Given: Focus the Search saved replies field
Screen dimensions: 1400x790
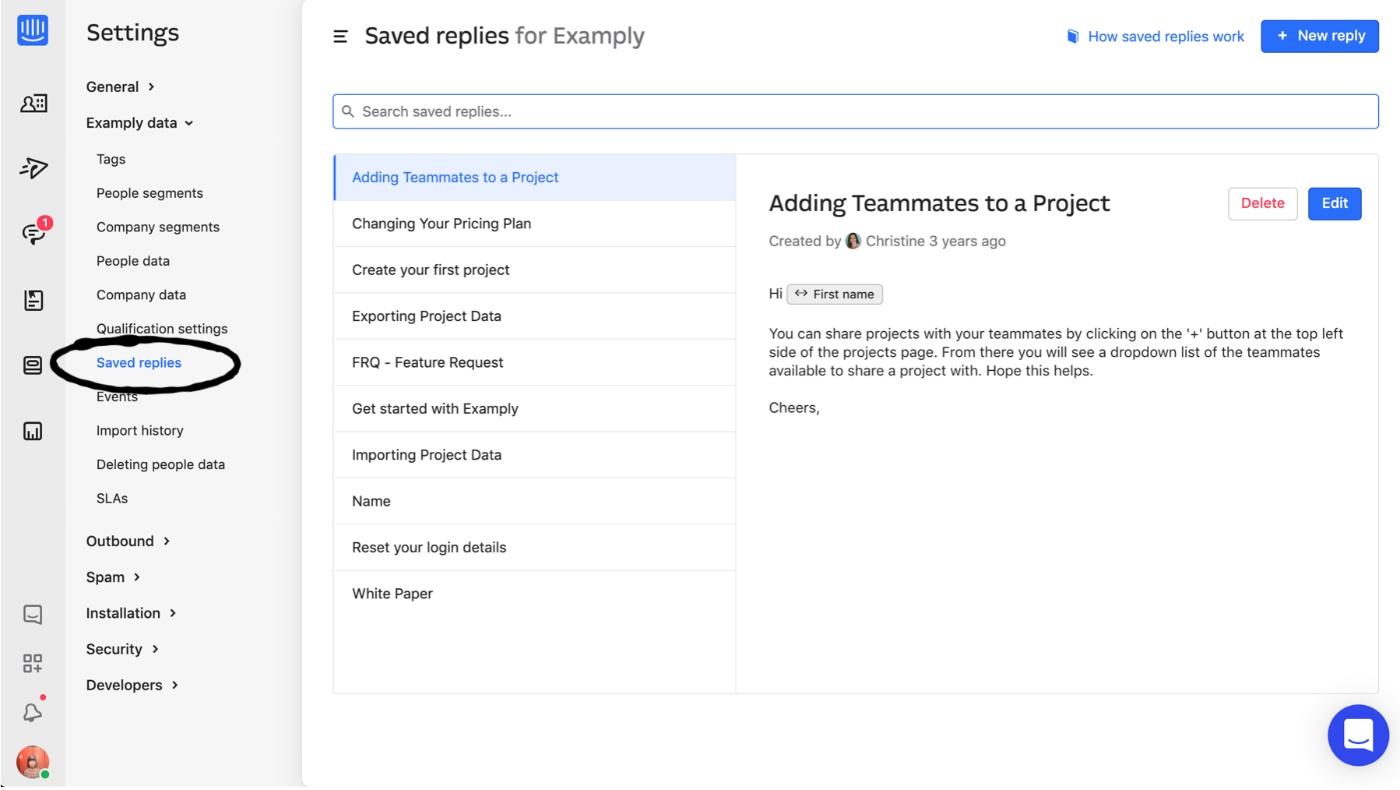Looking at the screenshot, I should point(855,111).
